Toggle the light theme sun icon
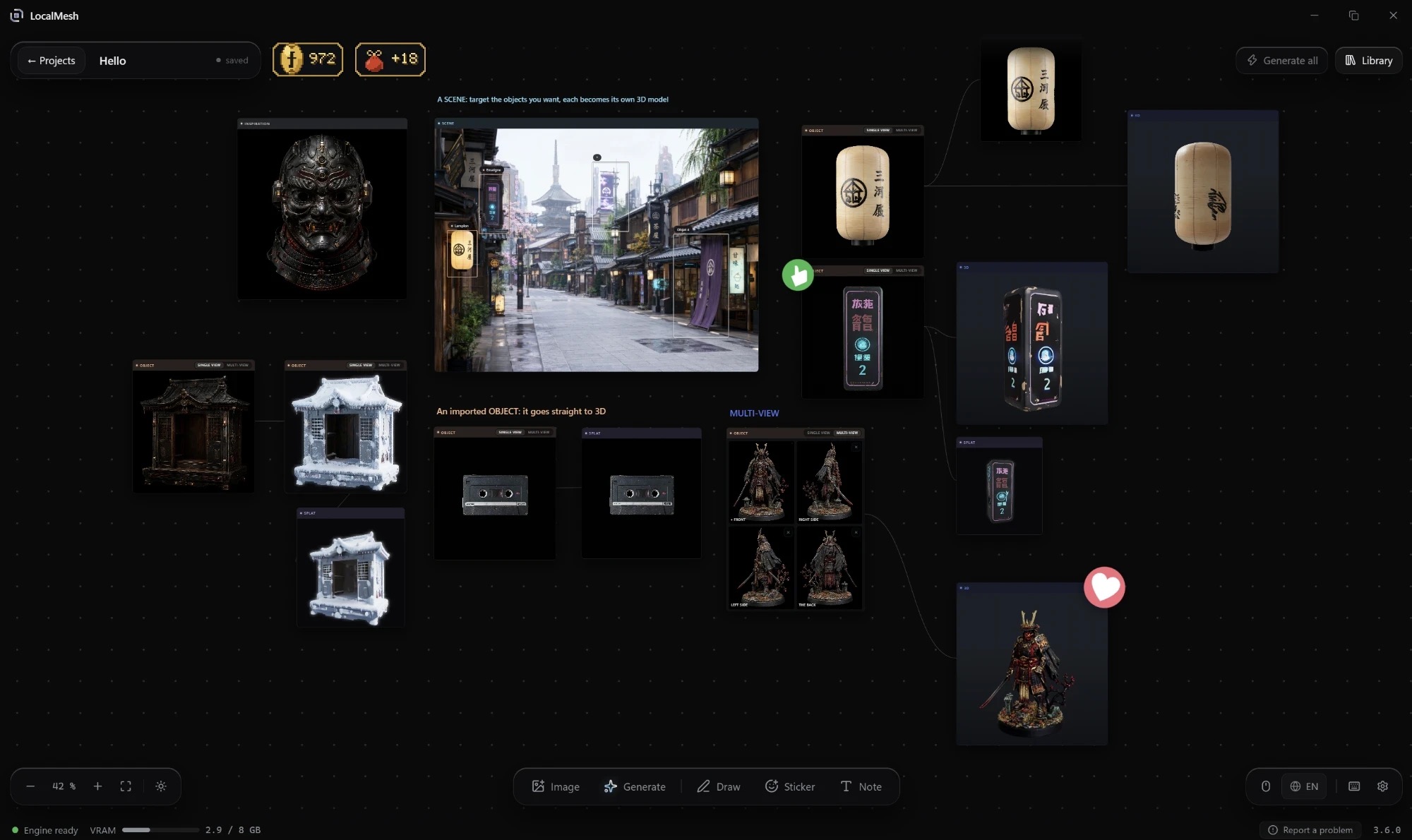Image resolution: width=1412 pixels, height=840 pixels. 161,786
